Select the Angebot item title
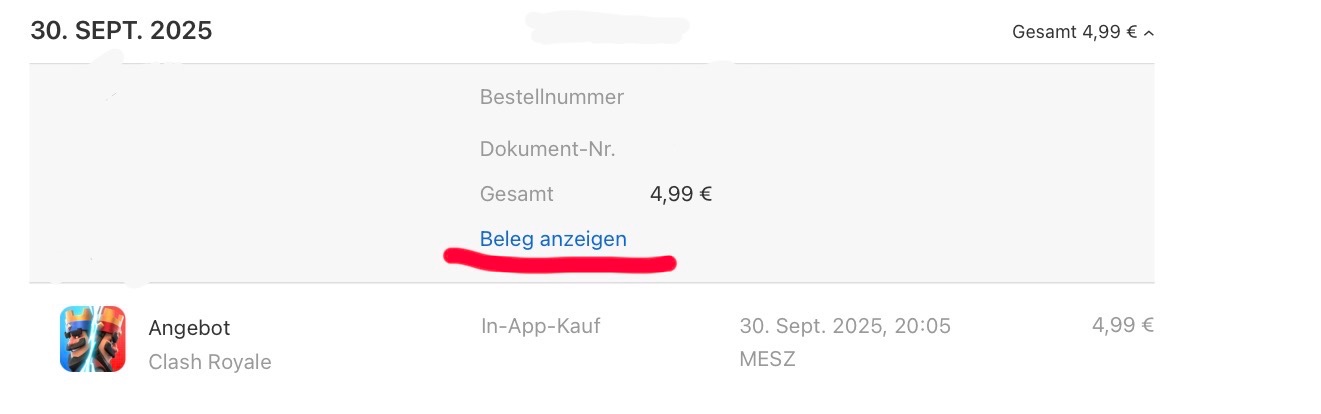The height and width of the screenshot is (414, 1321). coord(189,328)
